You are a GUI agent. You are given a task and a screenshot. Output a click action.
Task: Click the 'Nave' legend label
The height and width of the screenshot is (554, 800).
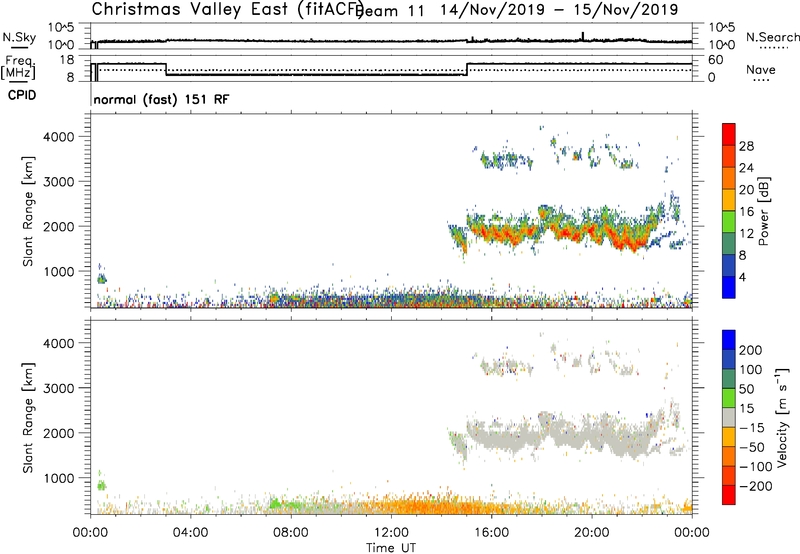point(761,69)
